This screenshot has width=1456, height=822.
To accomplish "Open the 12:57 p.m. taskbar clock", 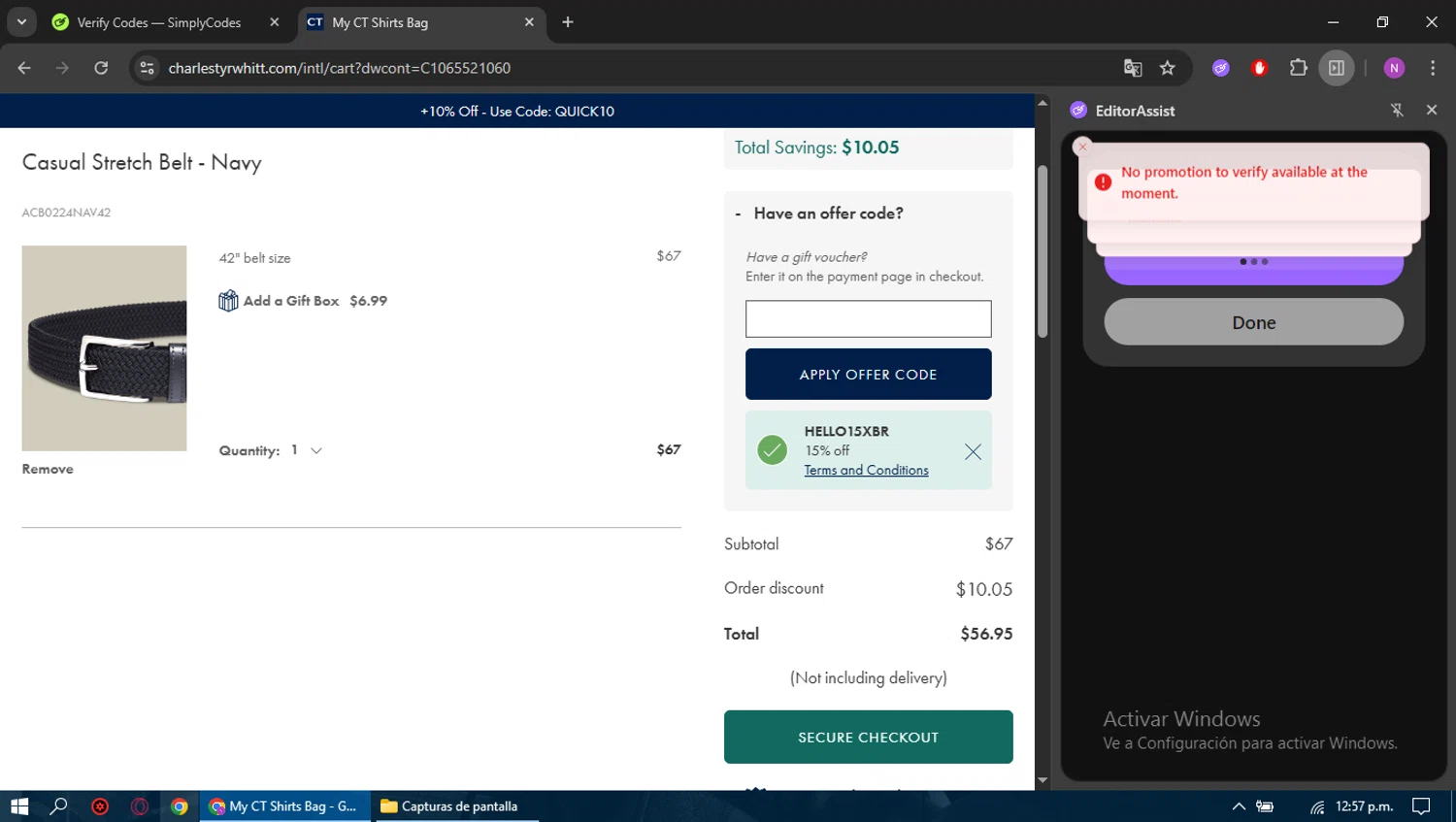I will coord(1364,806).
